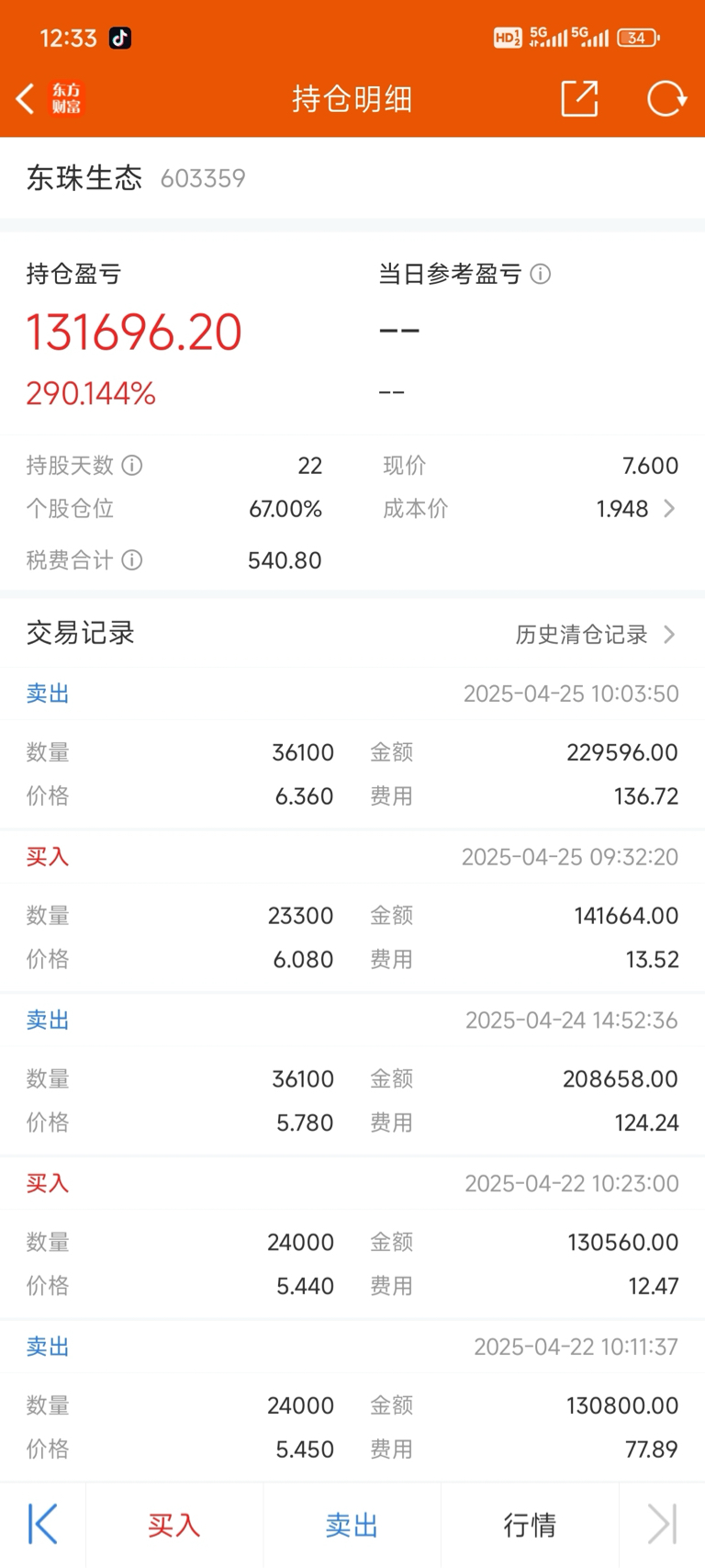Tap the 东方财富 logo
Viewport: 705px width, 1568px height.
tap(66, 98)
